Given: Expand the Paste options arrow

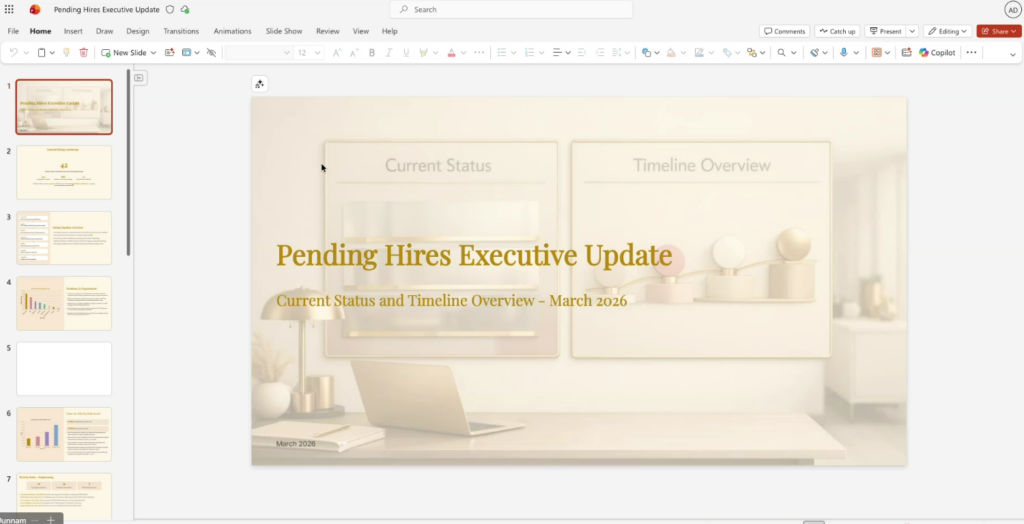Looking at the screenshot, I should click(x=52, y=52).
